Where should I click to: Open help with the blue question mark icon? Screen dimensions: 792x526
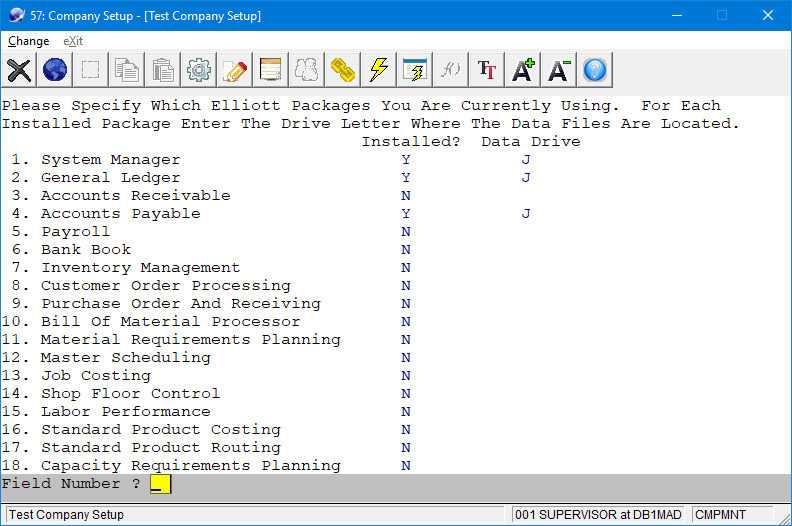[x=595, y=70]
